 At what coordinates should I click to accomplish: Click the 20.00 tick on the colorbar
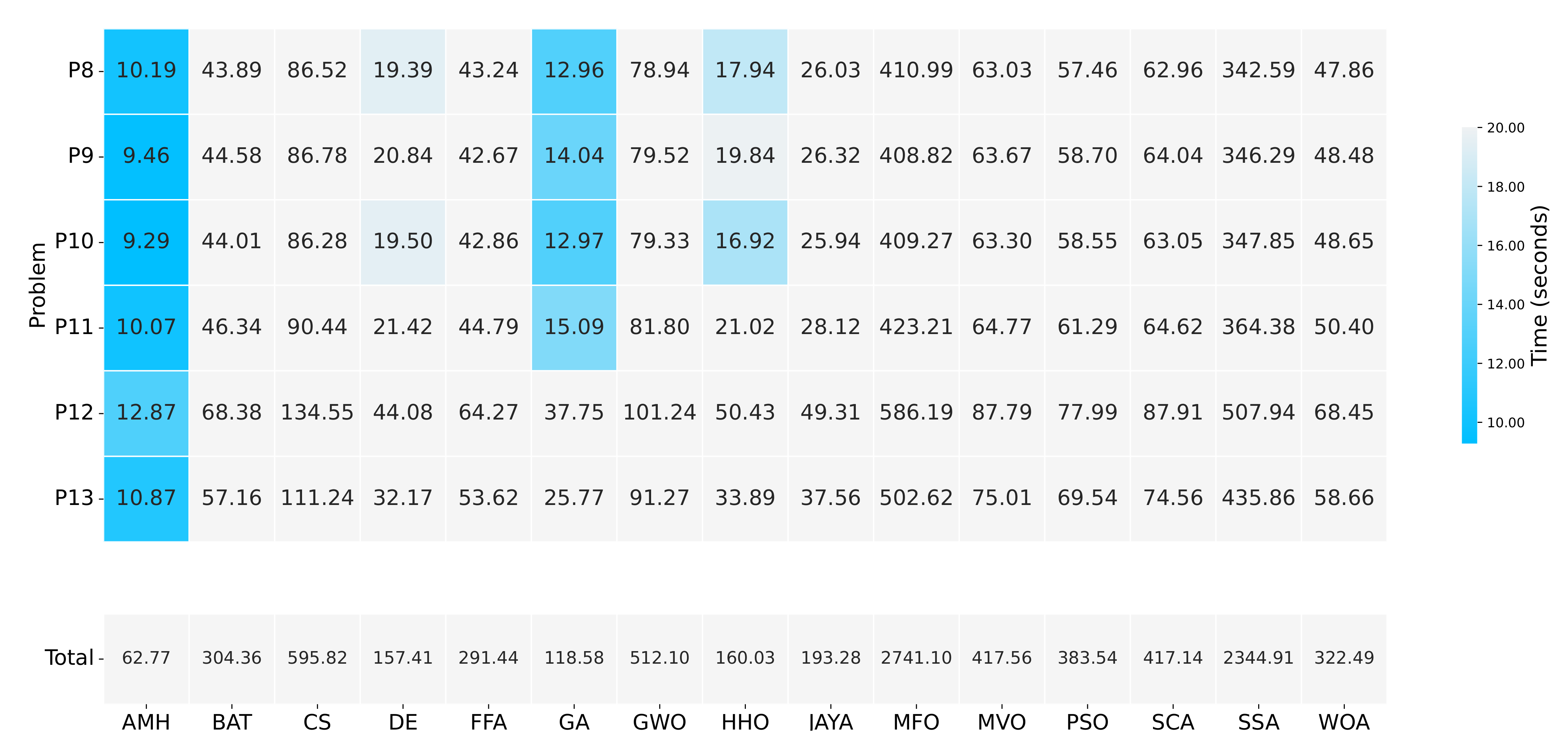pyautogui.click(x=1505, y=128)
